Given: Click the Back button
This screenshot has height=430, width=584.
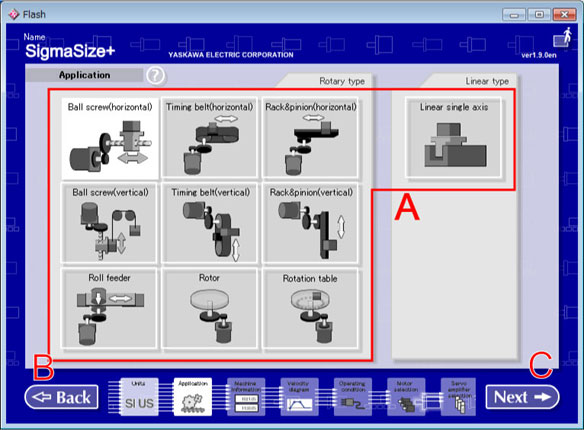Looking at the screenshot, I should (62, 397).
